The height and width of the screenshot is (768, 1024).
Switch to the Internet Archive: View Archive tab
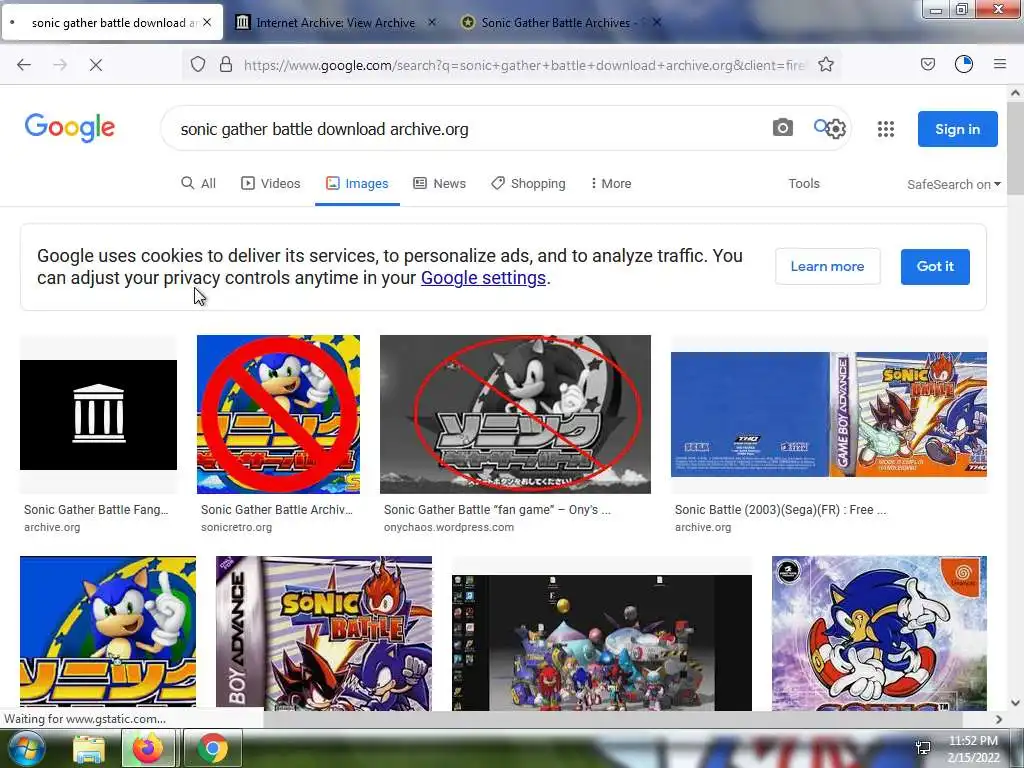[335, 22]
